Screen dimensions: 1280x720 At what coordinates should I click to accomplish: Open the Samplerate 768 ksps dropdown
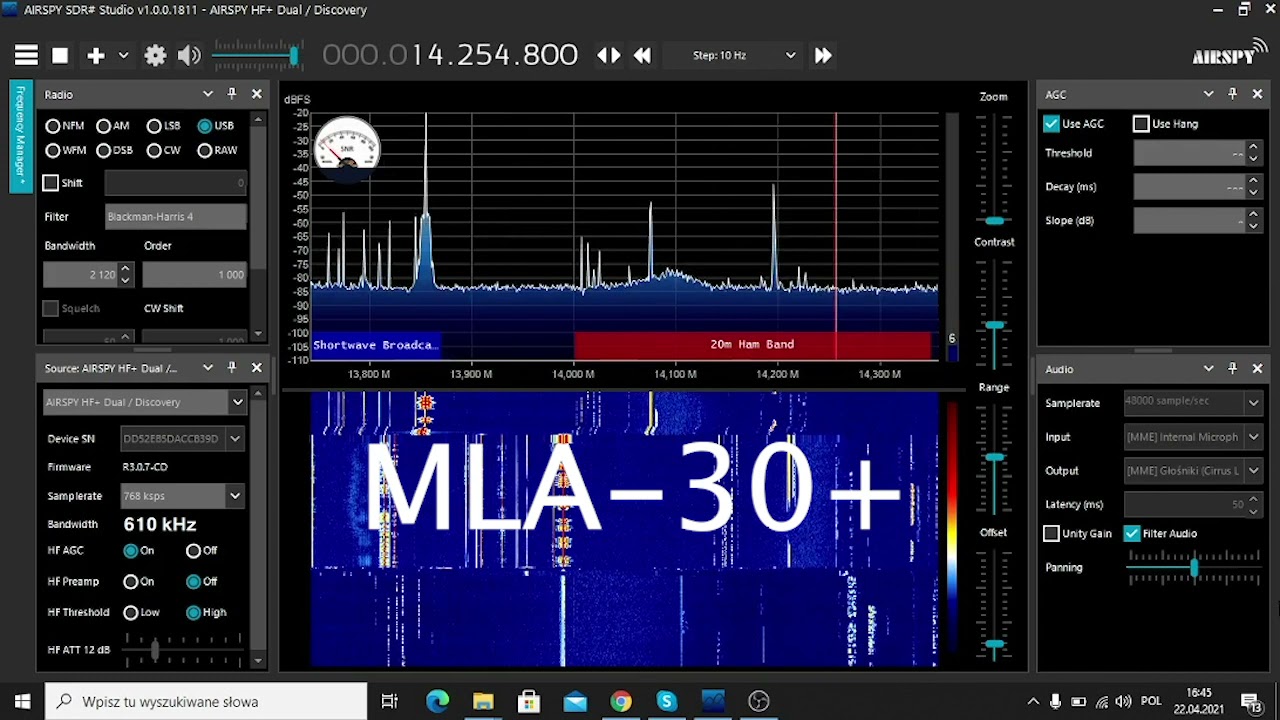pos(183,496)
